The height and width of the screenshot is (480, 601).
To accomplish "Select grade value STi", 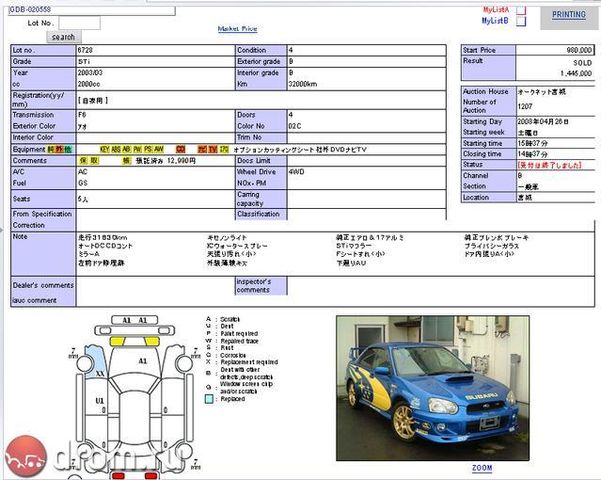I will click(84, 62).
